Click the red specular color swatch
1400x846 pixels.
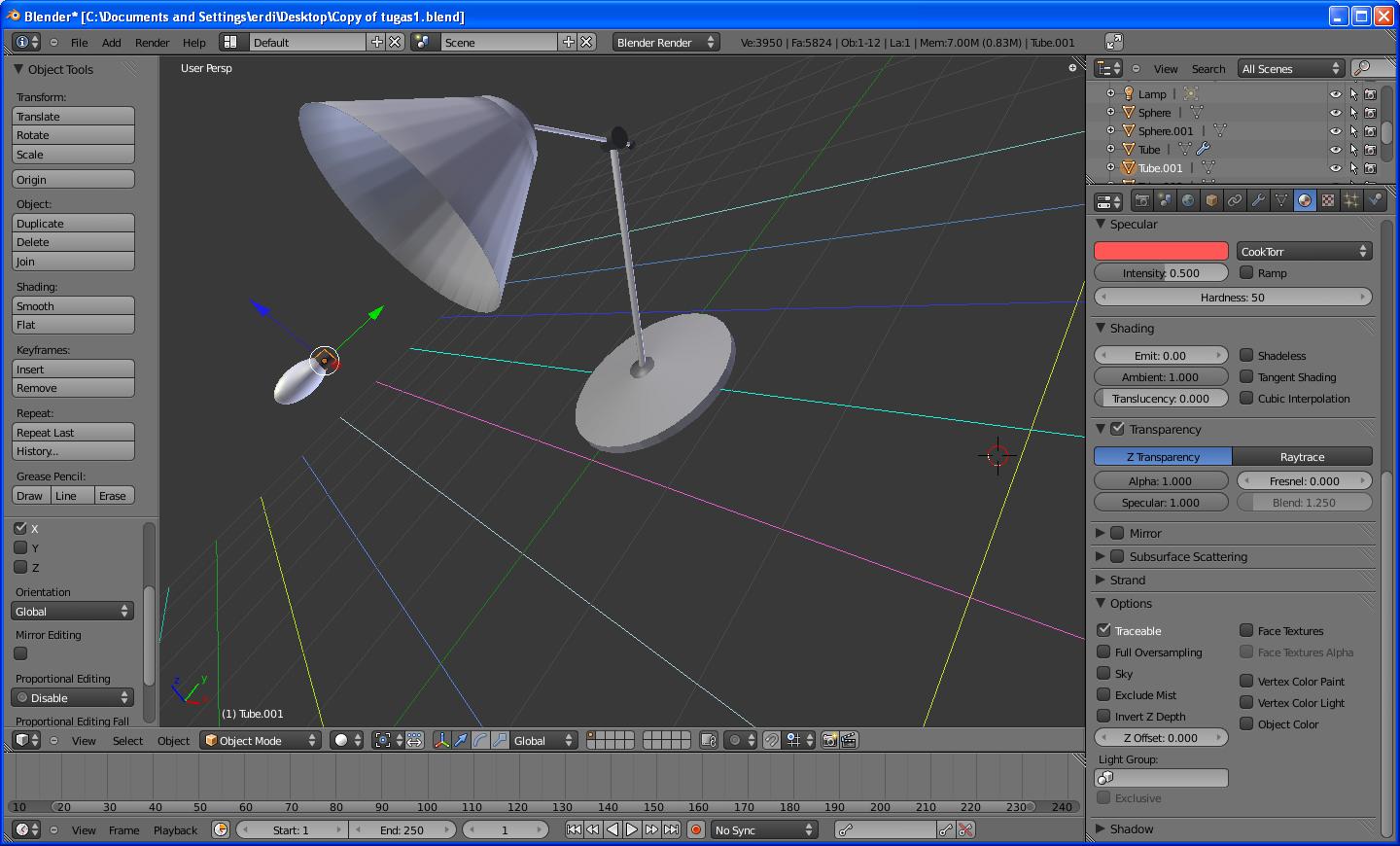[1162, 252]
